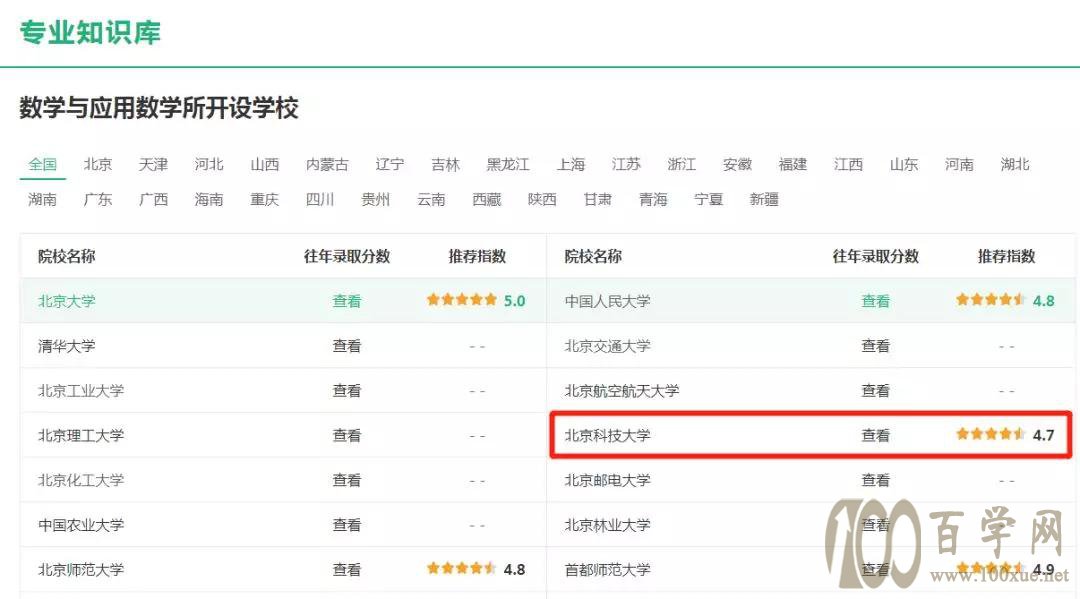View past admission scores for 中国人民大学

(875, 301)
